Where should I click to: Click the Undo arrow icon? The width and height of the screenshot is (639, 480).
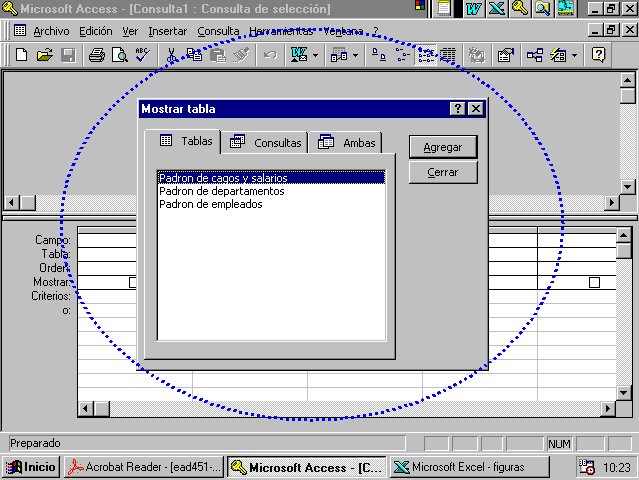point(270,55)
